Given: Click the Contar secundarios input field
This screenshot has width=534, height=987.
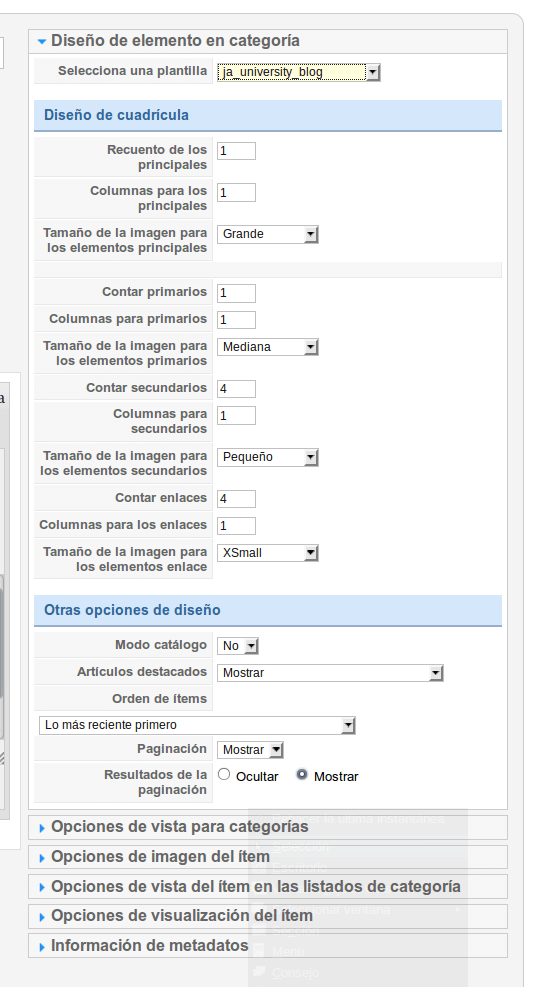Looking at the screenshot, I should coord(237,389).
